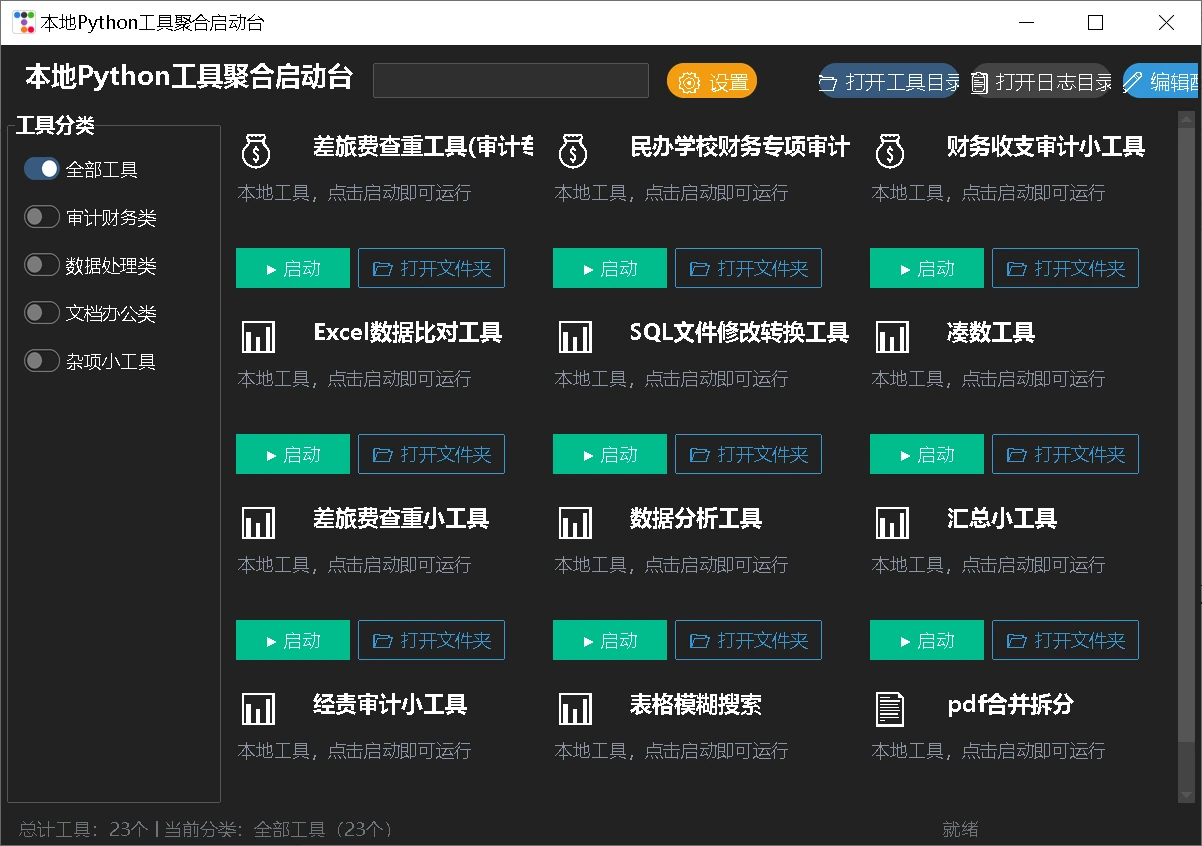Click the chart icon of SQL文件修改转换工具

tap(575, 337)
